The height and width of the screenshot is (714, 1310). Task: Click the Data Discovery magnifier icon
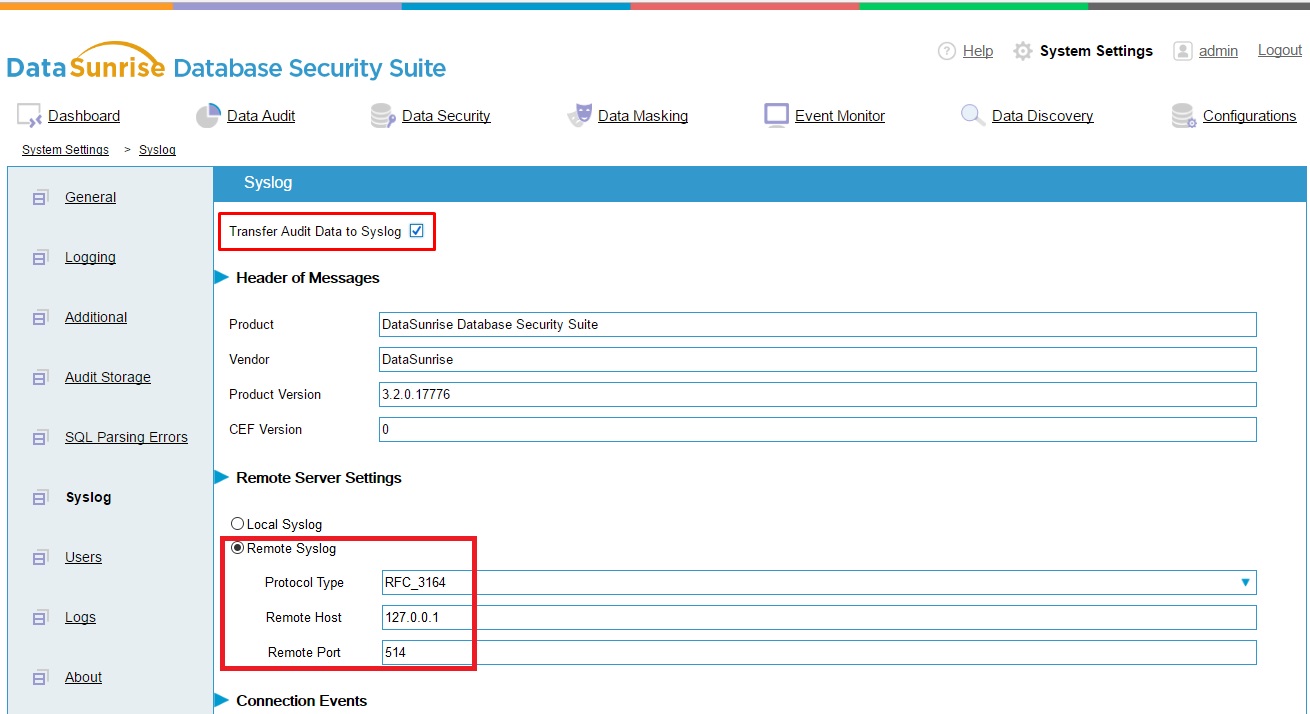pyautogui.click(x=972, y=116)
